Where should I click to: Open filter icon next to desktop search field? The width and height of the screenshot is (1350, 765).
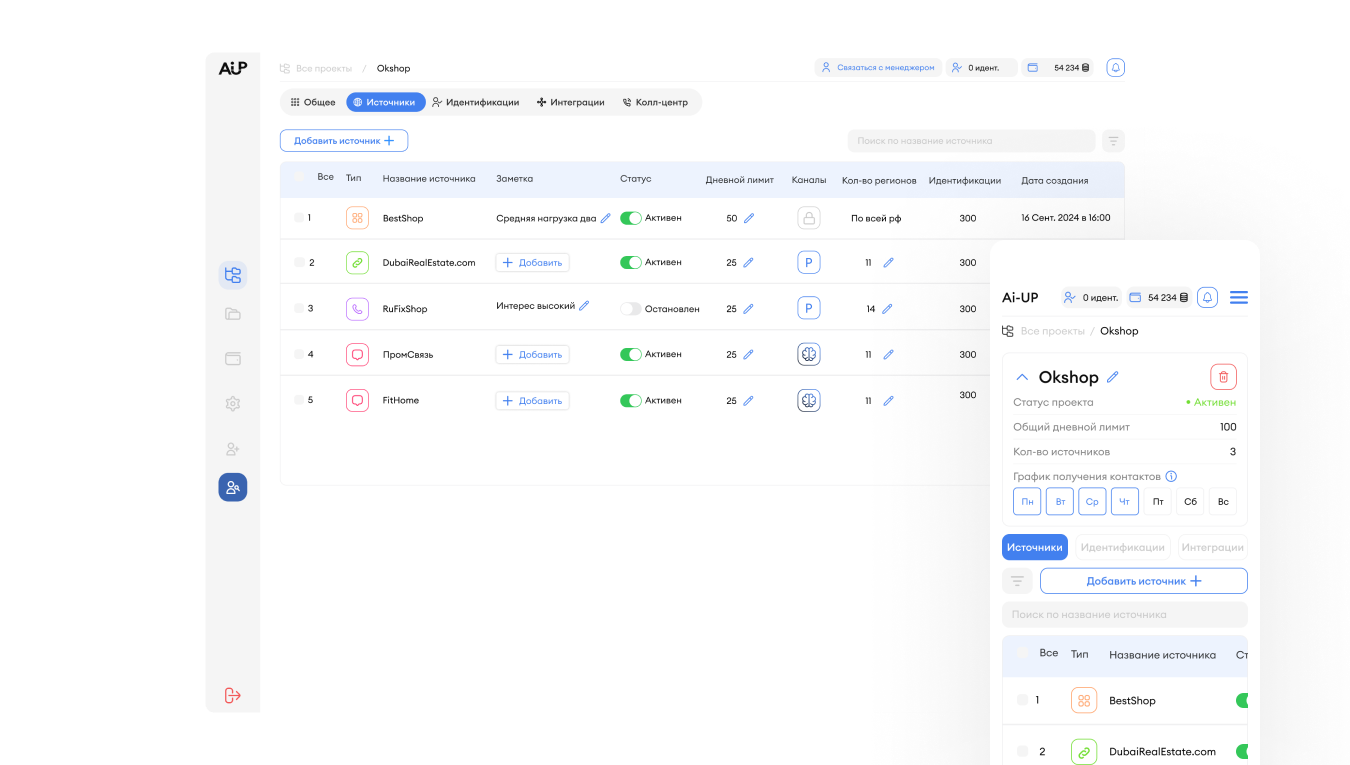[x=1113, y=141]
